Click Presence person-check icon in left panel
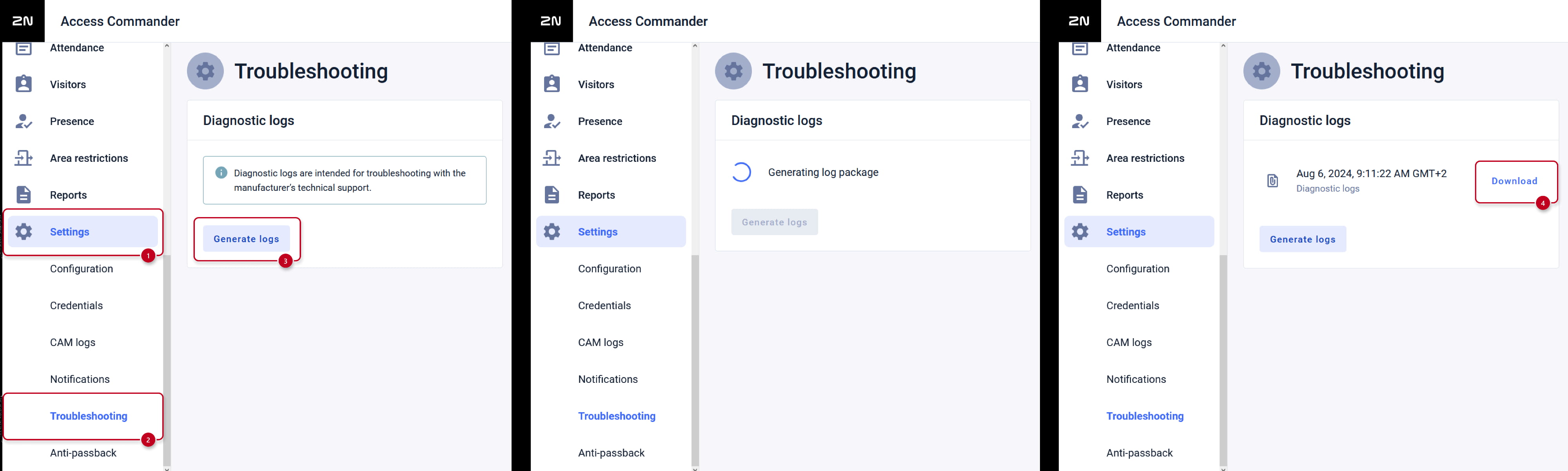This screenshot has height=471, width=1568. [24, 121]
